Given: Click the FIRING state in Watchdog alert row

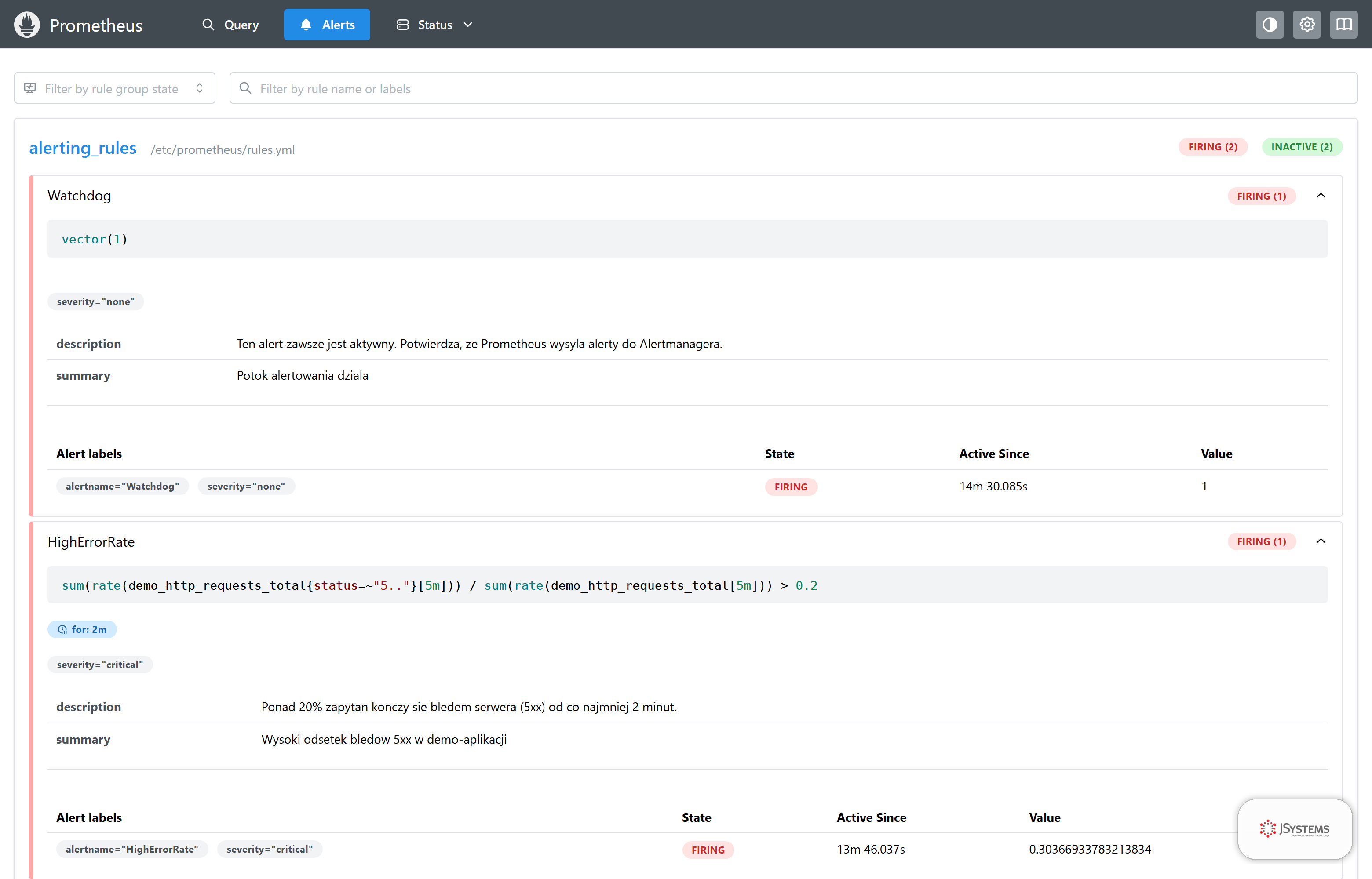Looking at the screenshot, I should [791, 487].
